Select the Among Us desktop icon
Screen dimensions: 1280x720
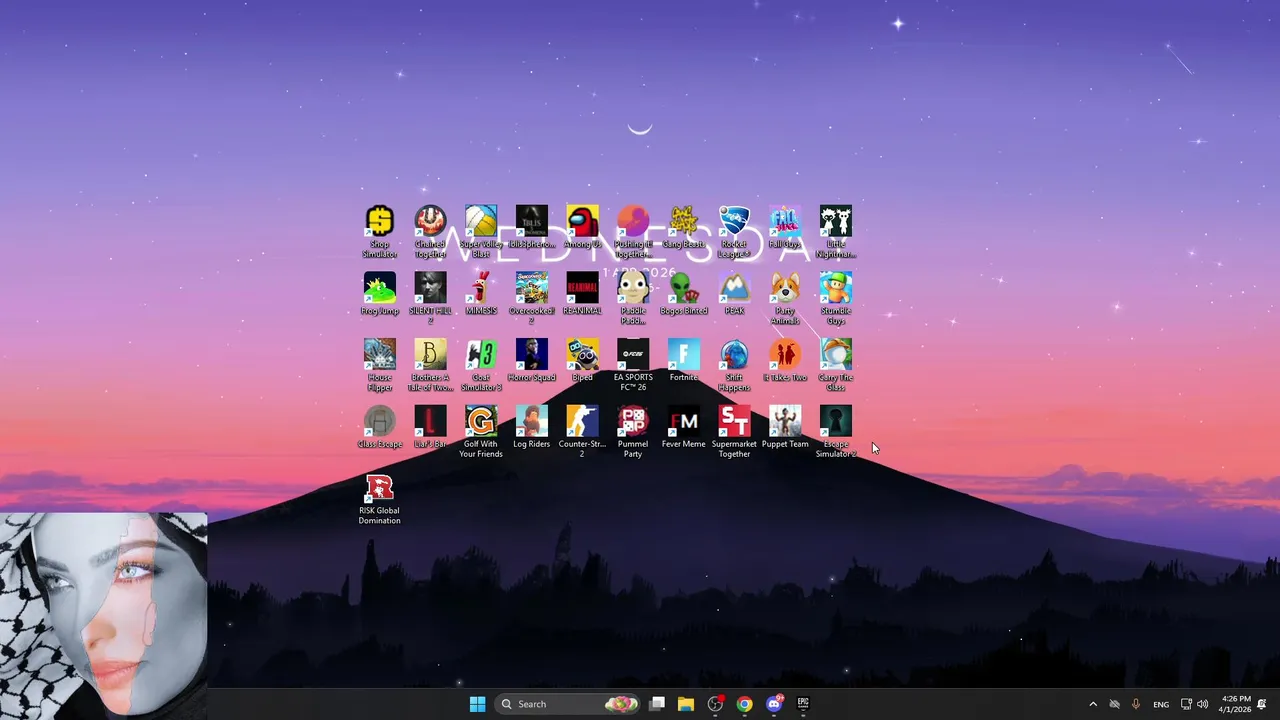pyautogui.click(x=582, y=222)
